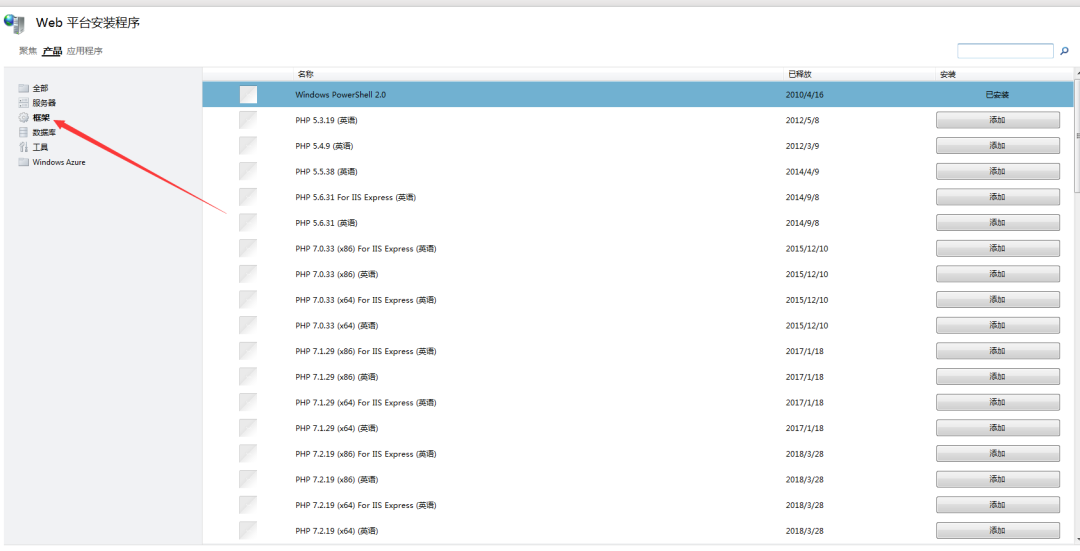Open the 应用程序 tab

click(x=85, y=51)
